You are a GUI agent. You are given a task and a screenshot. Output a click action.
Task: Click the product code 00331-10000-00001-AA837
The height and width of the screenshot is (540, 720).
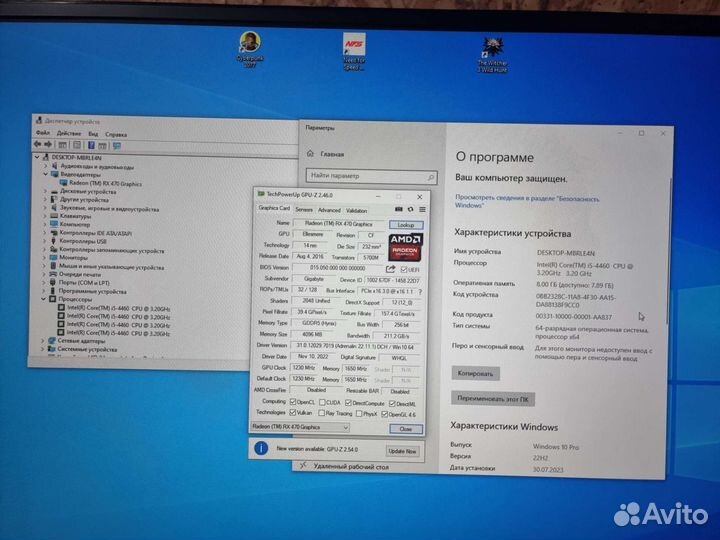[x=574, y=317]
